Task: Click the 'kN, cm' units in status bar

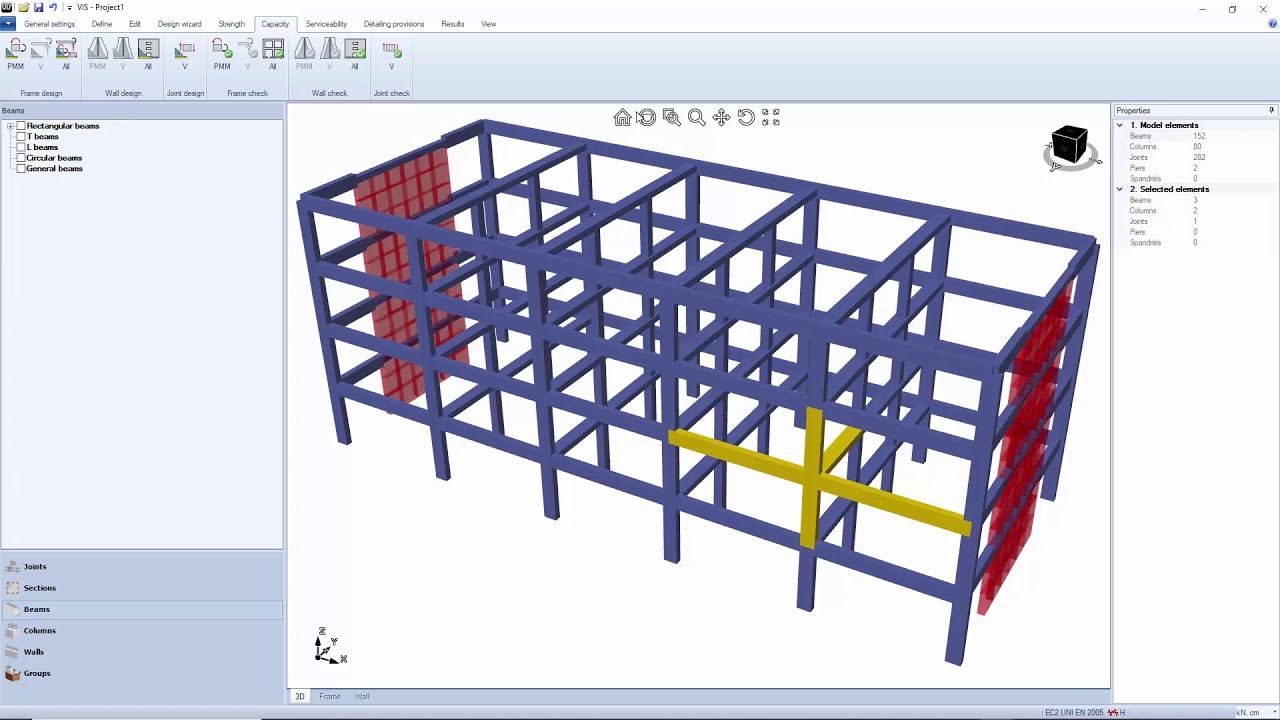Action: (1248, 713)
